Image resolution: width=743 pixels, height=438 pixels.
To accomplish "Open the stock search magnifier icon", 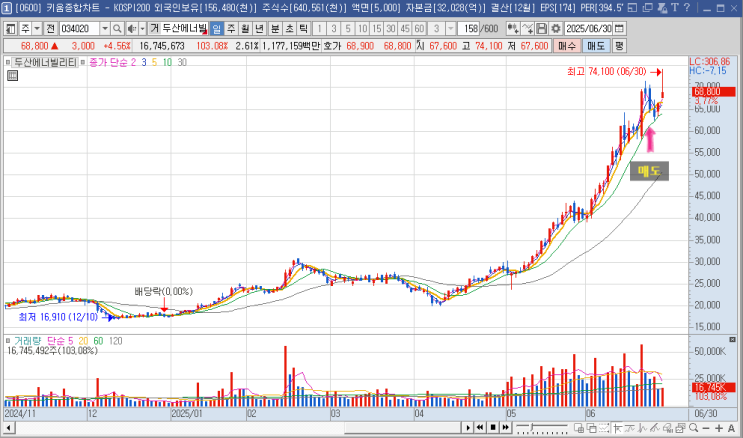I will (117, 29).
